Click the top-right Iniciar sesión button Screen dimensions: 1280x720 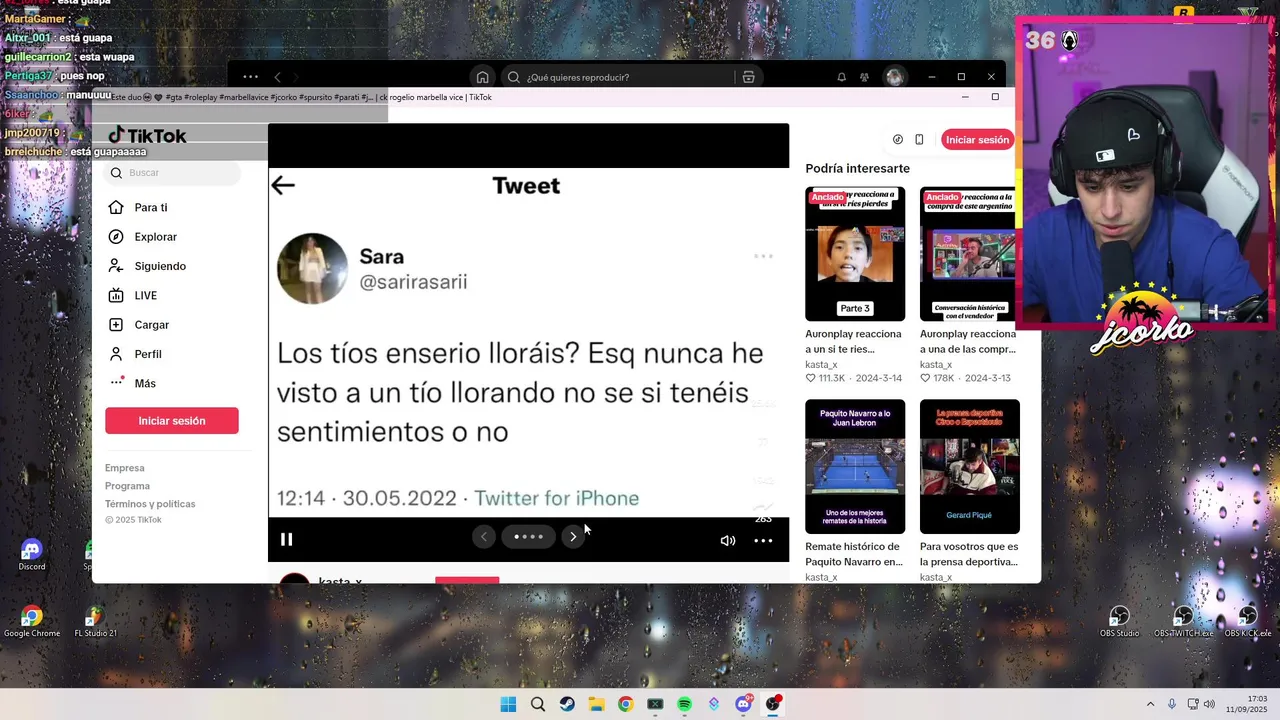tap(977, 140)
